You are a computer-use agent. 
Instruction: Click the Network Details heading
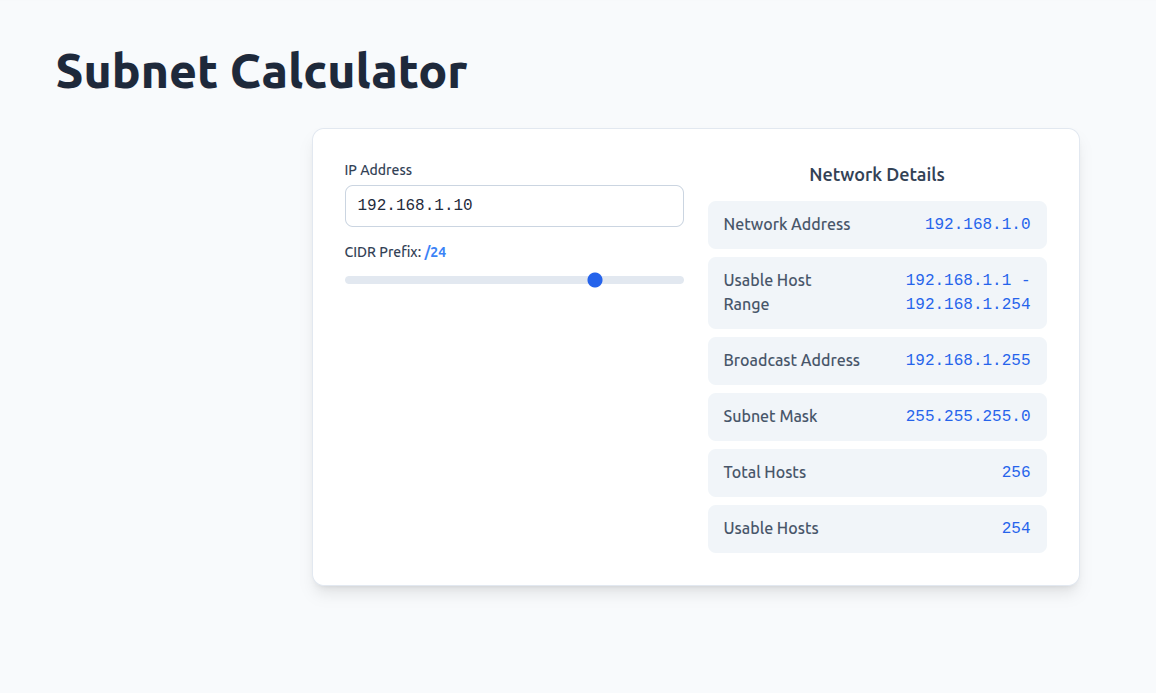click(877, 175)
